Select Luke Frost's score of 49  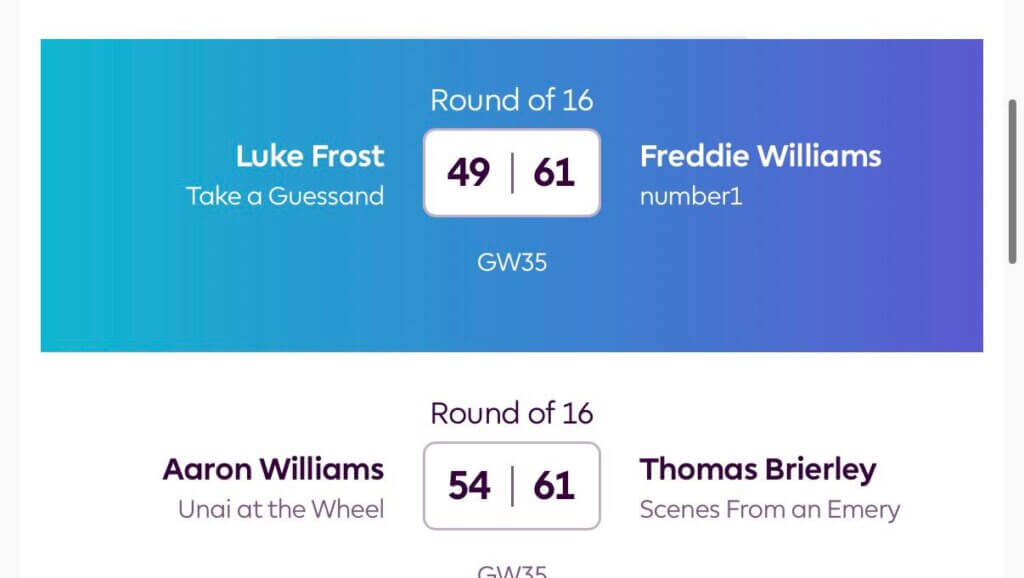[468, 172]
